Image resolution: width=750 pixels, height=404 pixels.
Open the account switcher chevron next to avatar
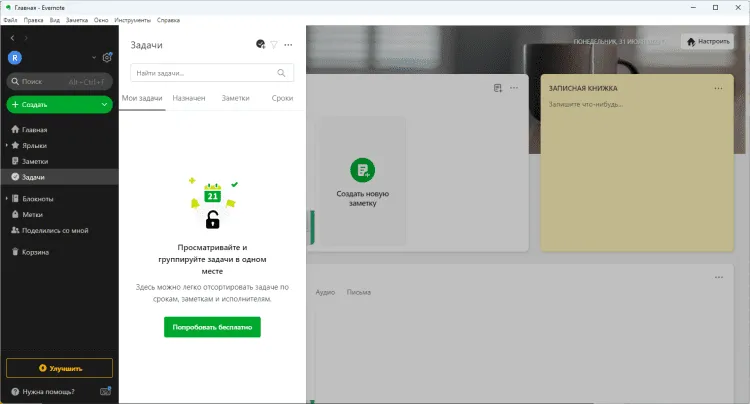(94, 59)
